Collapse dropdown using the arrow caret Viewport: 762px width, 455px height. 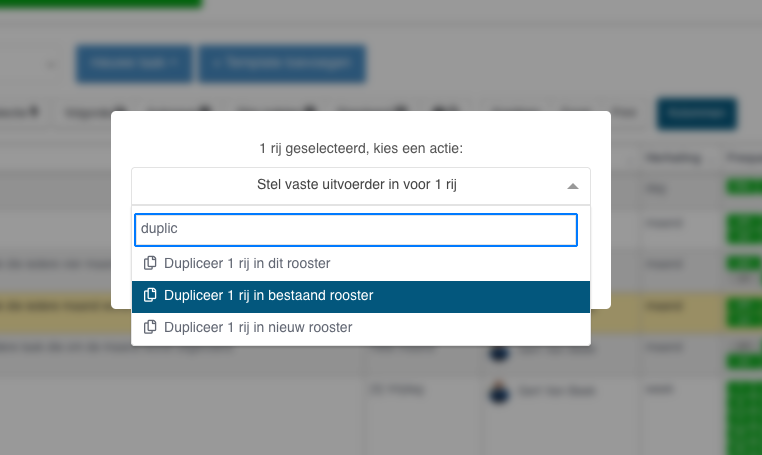tap(572, 186)
